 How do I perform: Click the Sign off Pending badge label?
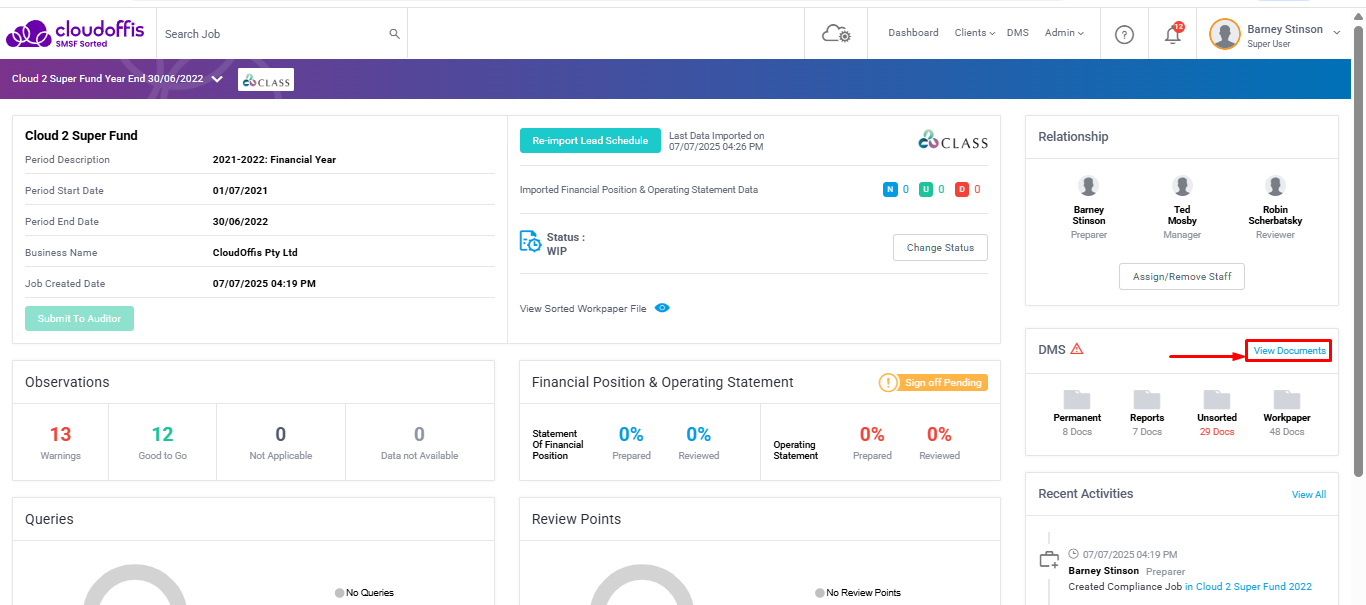coord(942,383)
